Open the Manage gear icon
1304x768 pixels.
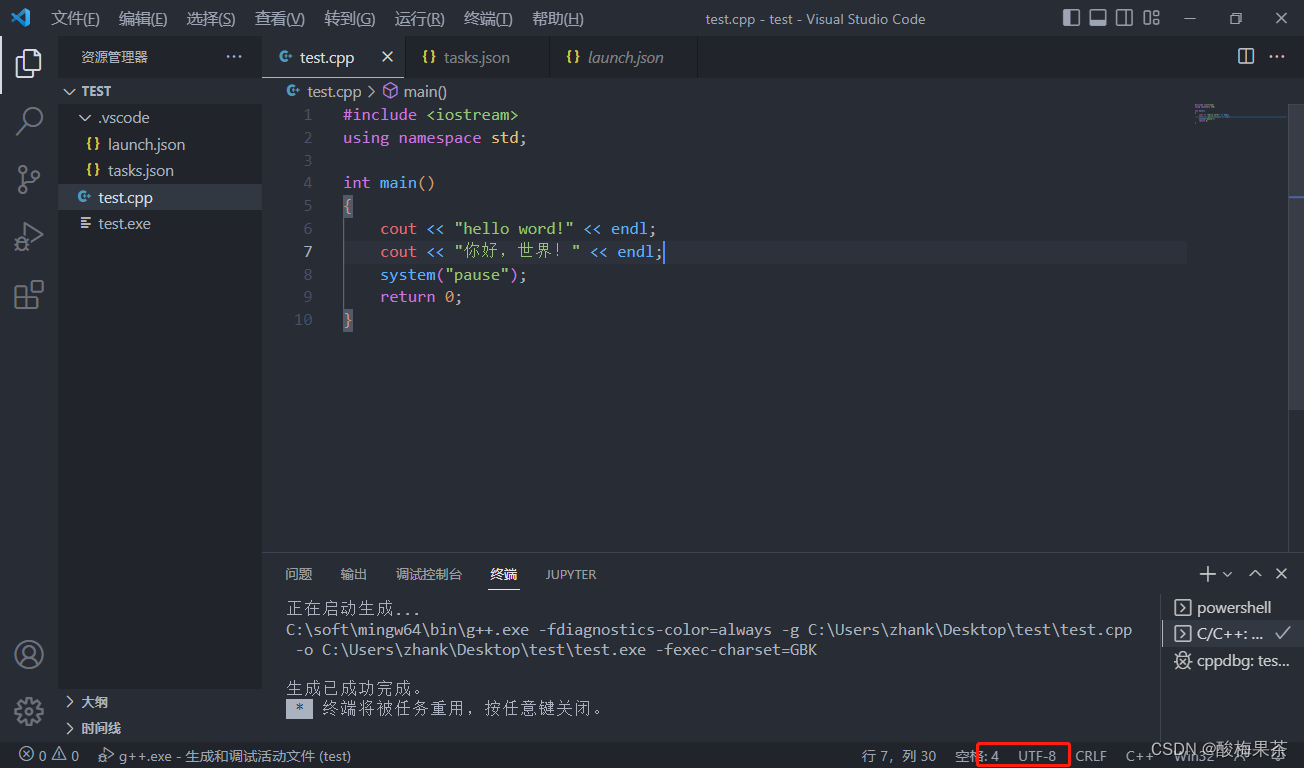click(29, 711)
